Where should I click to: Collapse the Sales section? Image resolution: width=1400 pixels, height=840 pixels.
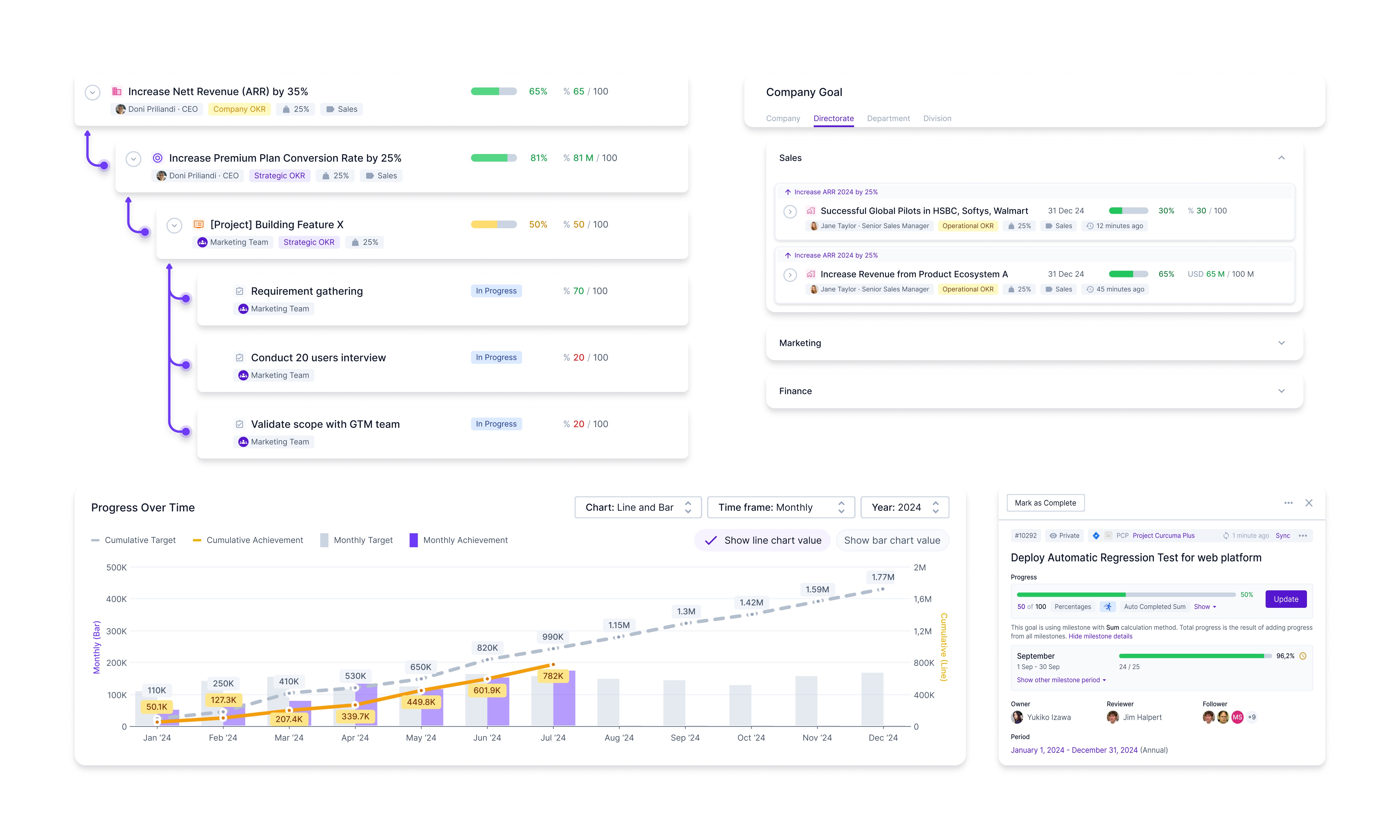tap(1281, 158)
